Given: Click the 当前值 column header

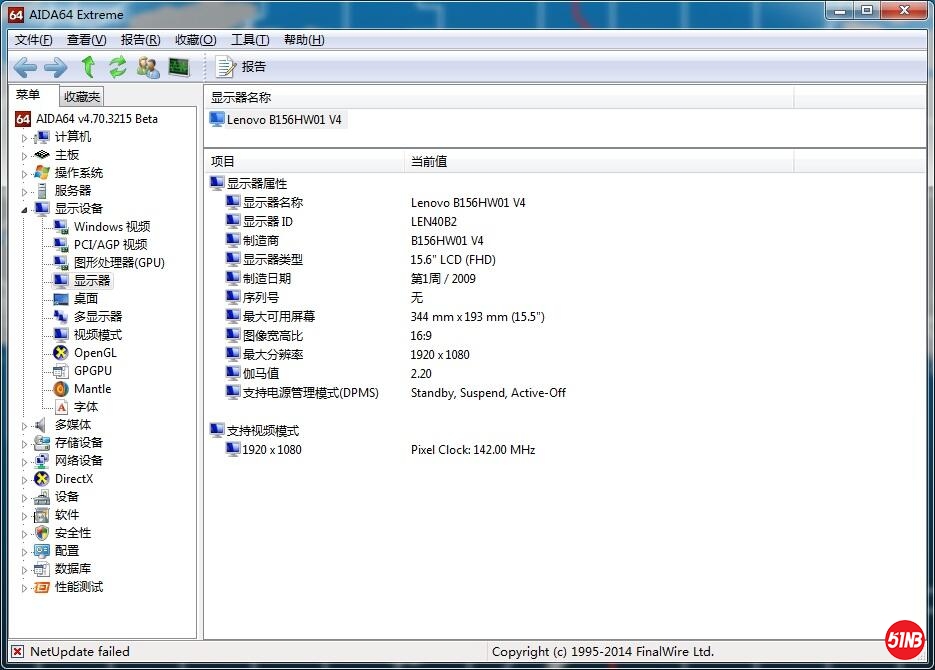Looking at the screenshot, I should [x=429, y=161].
